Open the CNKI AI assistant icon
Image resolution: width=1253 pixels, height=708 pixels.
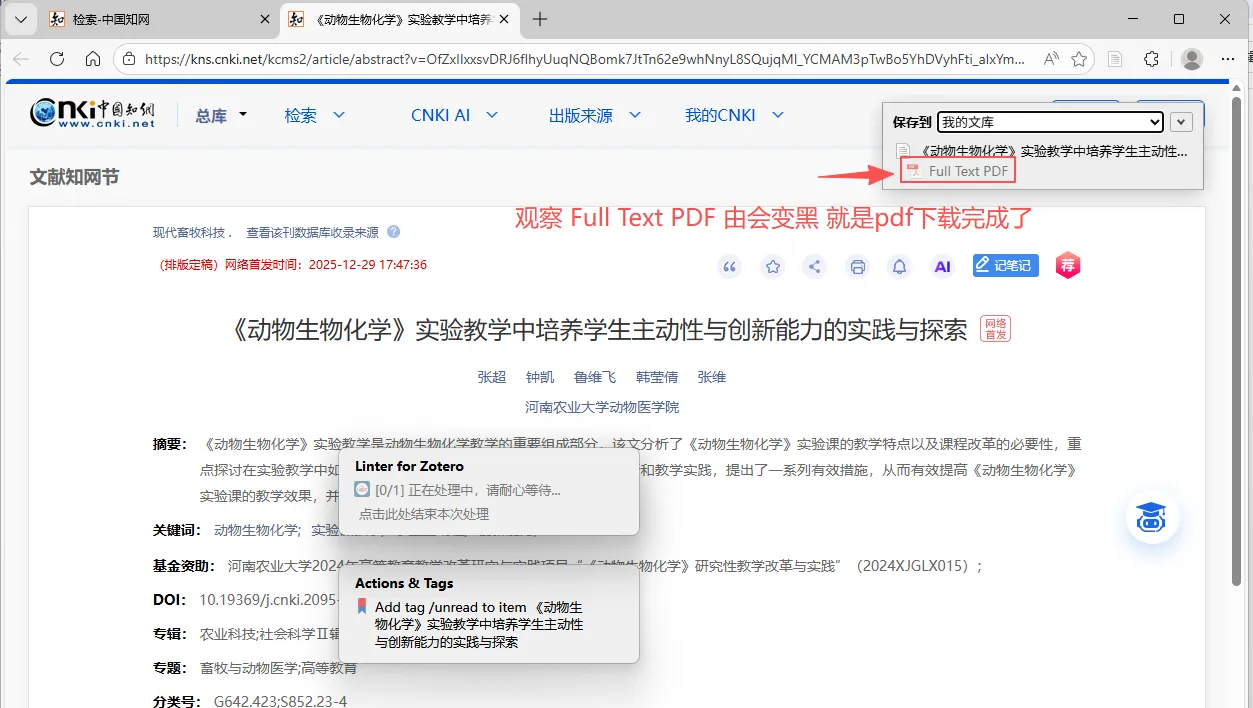point(941,265)
